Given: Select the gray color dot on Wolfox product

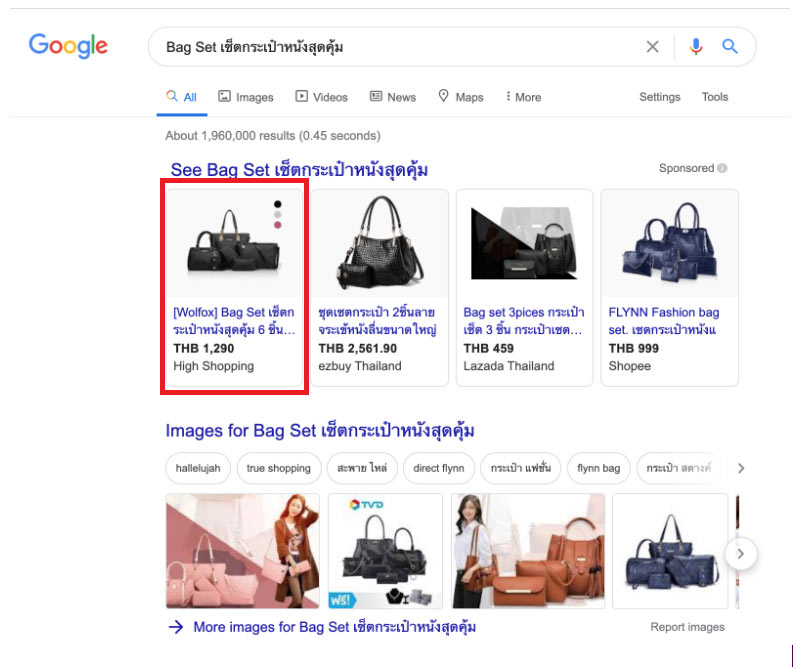Looking at the screenshot, I should point(278,215).
